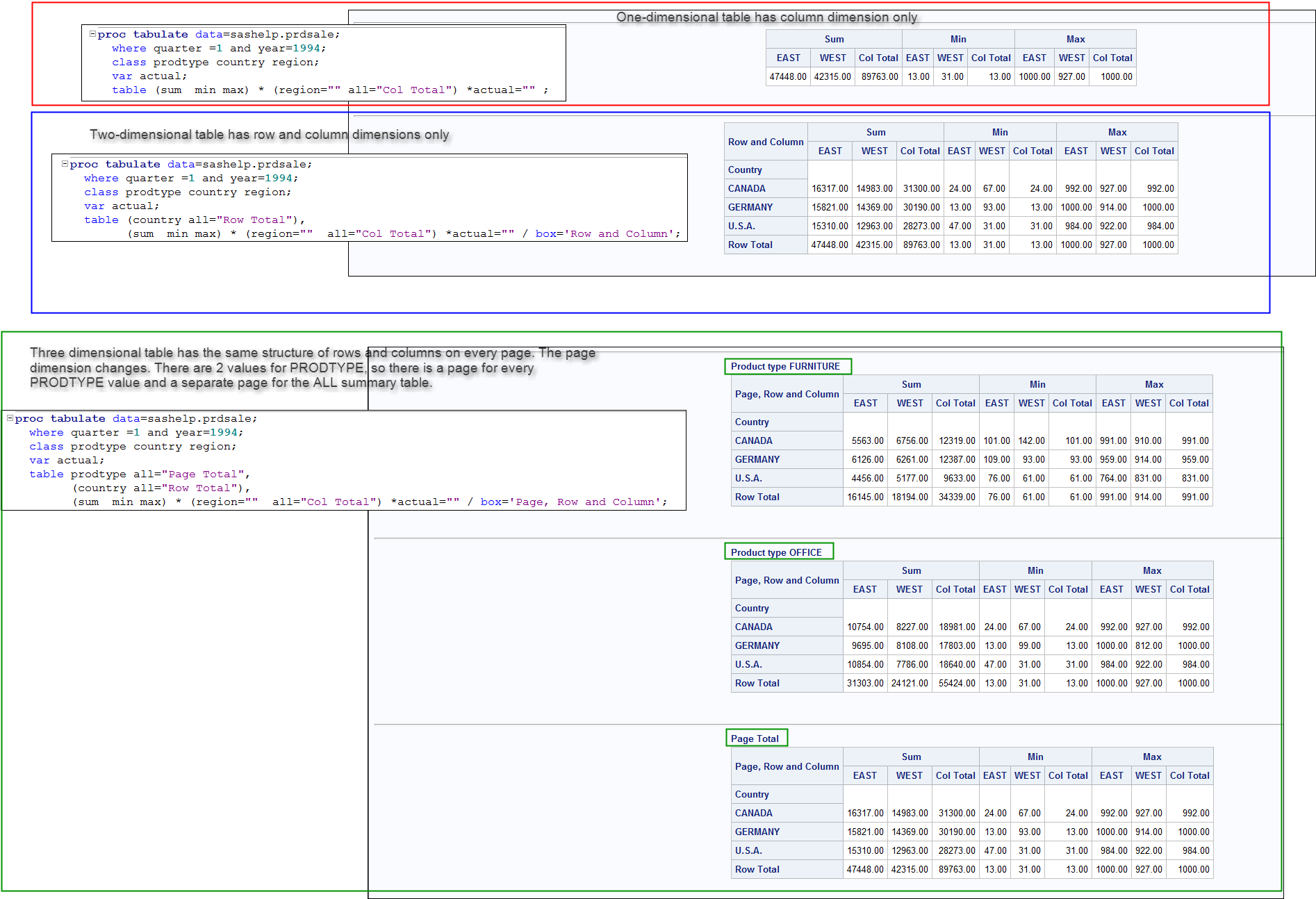1316x899 pixels.
Task: Select GERMANY row header in Furniture table
Action: (757, 459)
